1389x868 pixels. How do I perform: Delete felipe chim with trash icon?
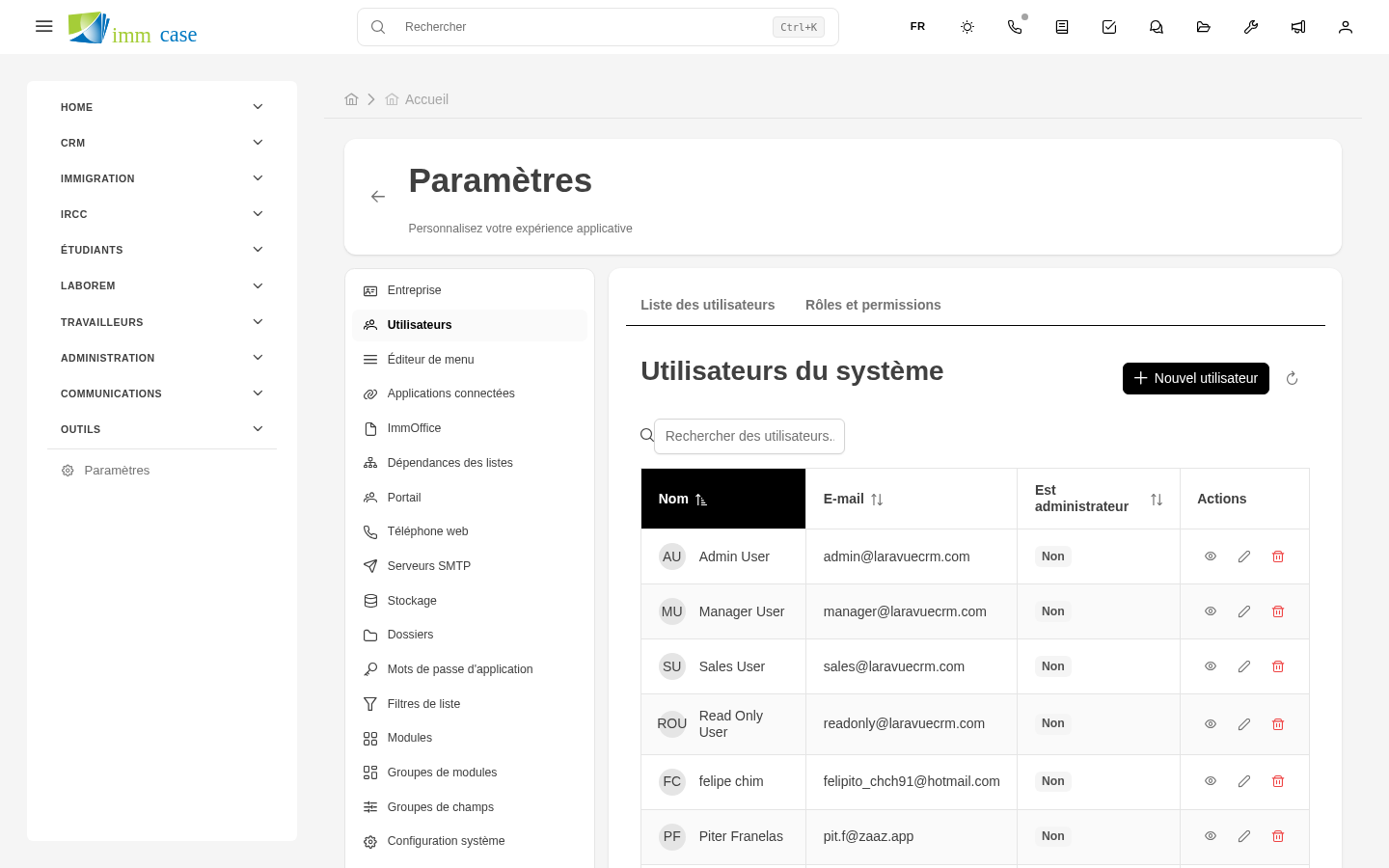(x=1278, y=781)
